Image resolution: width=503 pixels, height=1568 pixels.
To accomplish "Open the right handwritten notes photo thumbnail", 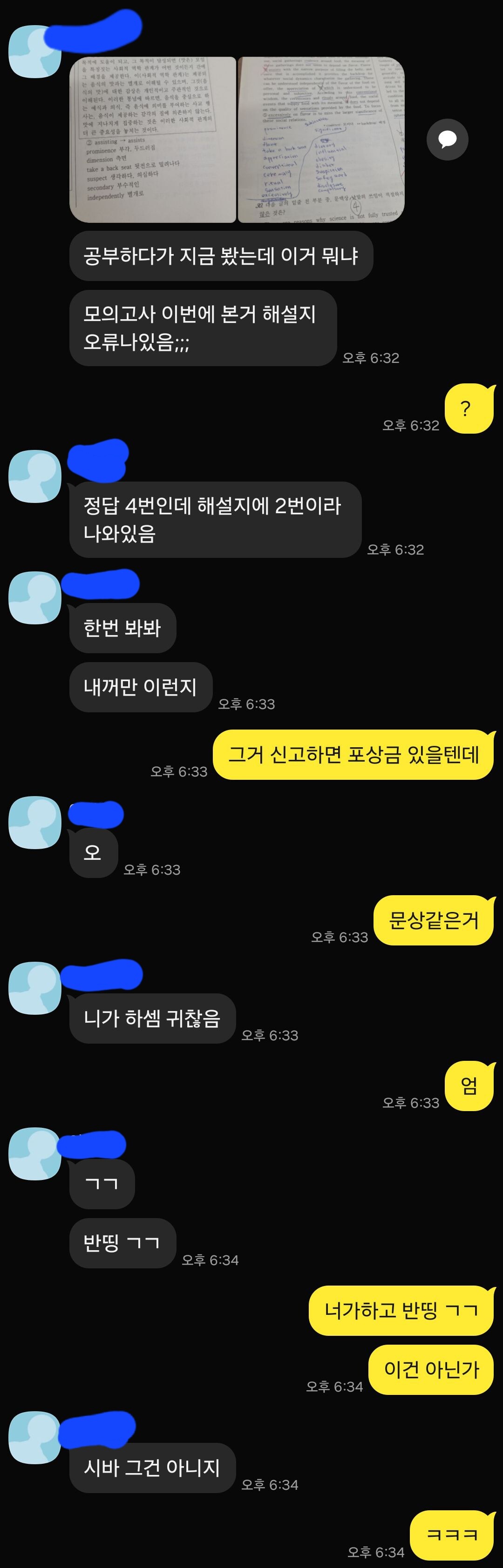I will click(x=321, y=140).
